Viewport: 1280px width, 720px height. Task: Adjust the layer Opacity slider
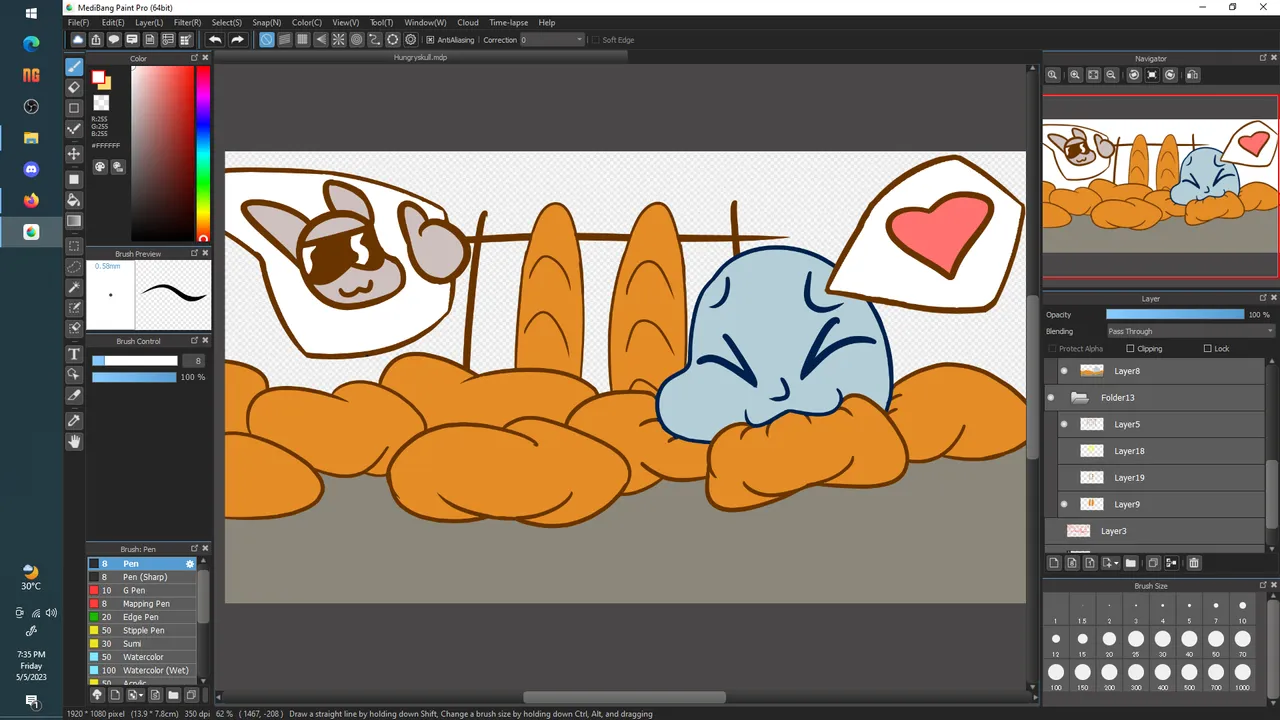tap(1174, 314)
